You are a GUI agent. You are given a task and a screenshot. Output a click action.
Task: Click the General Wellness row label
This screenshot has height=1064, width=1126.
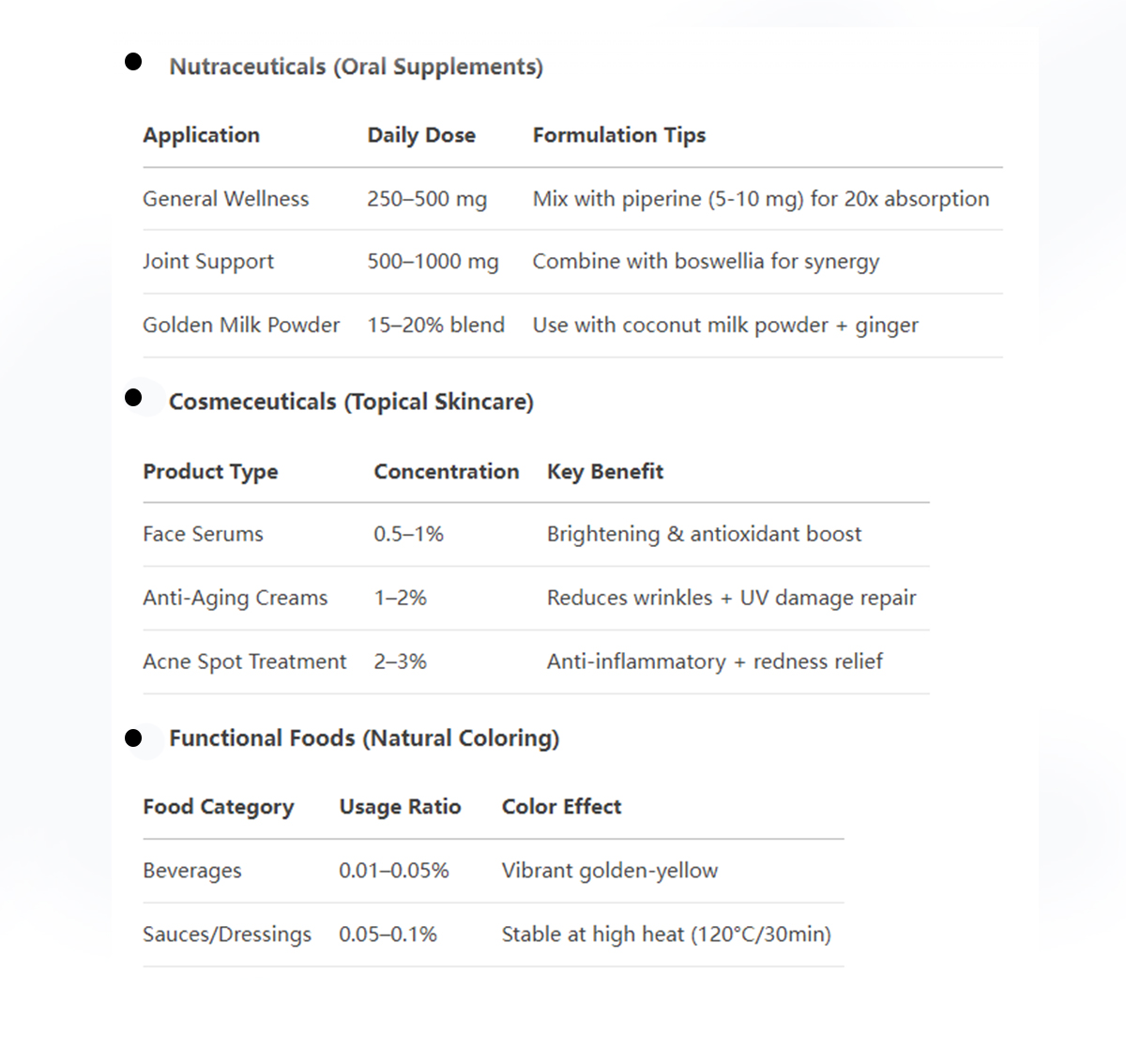225,199
